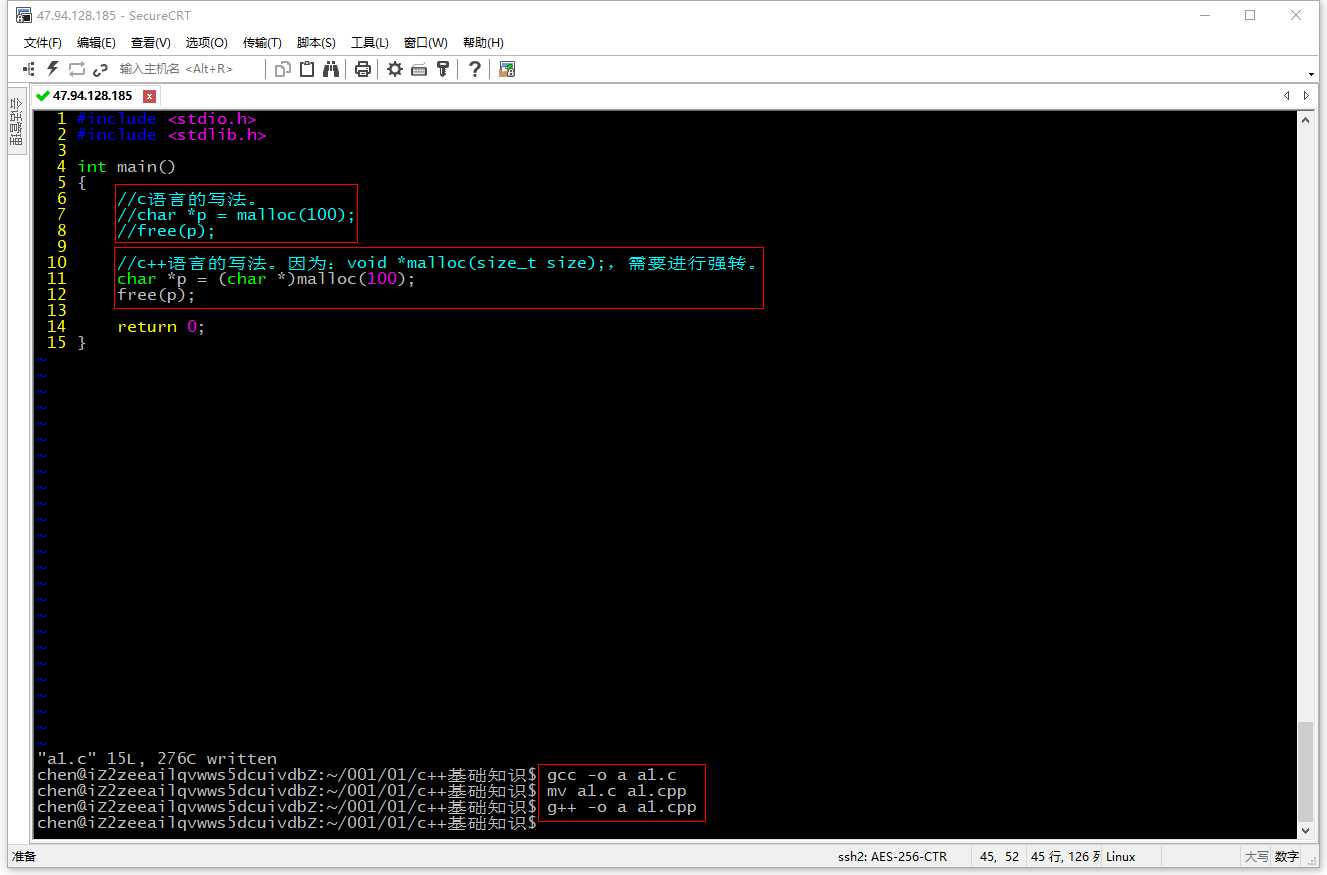Click the public key agent icon

pos(443,69)
